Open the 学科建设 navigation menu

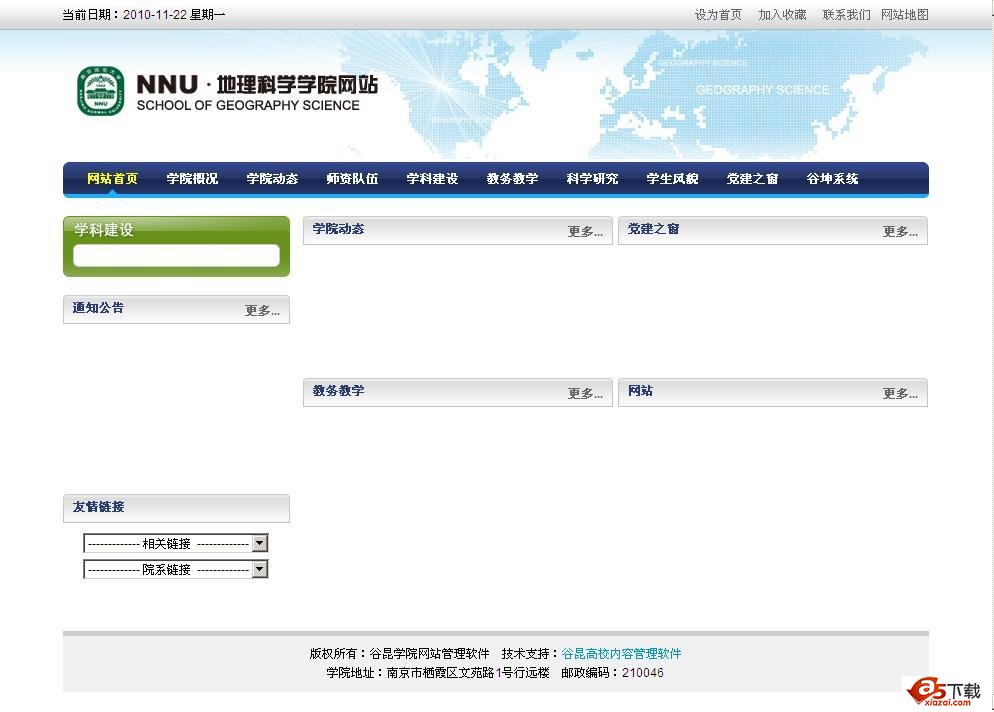432,178
